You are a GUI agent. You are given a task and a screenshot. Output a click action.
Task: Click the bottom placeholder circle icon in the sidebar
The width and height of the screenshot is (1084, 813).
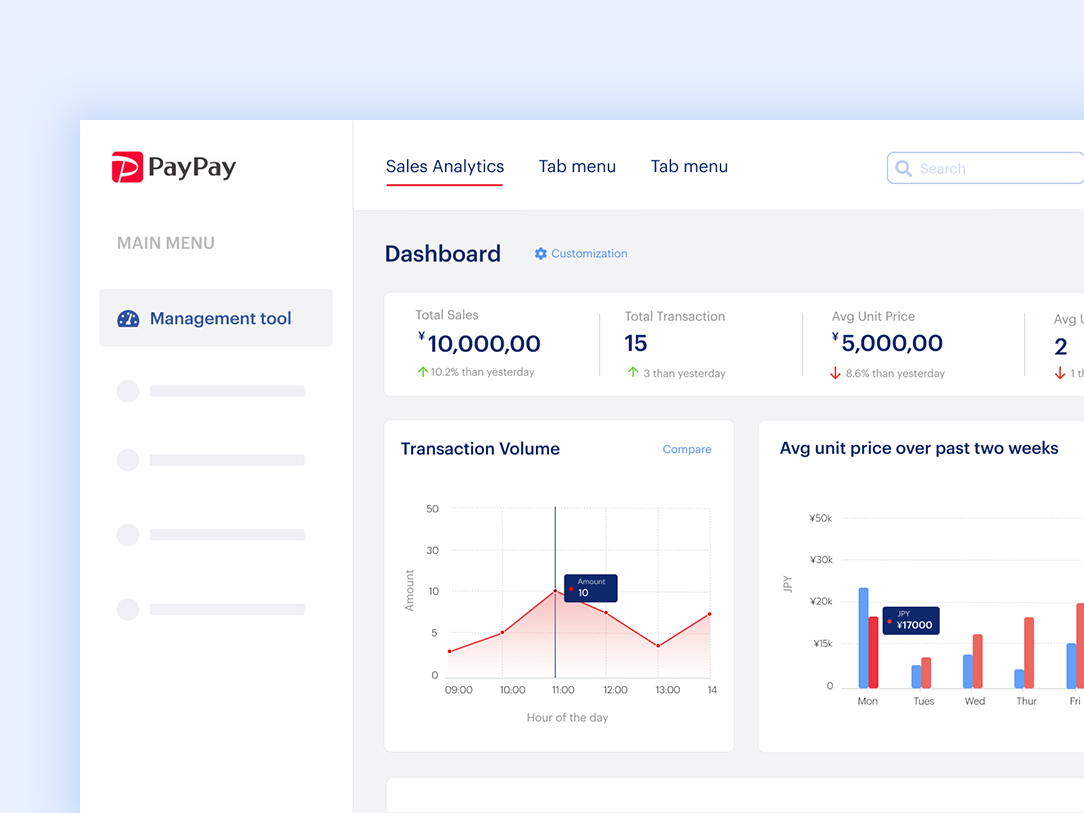pyautogui.click(x=127, y=609)
